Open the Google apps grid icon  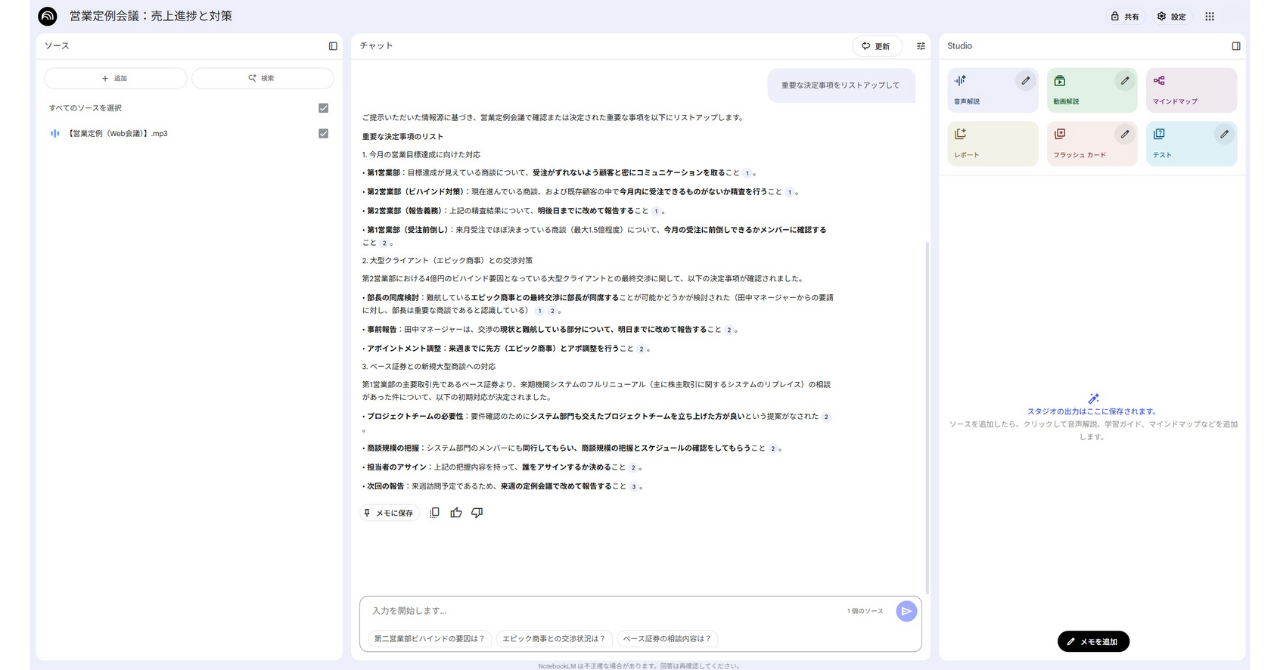point(1210,17)
